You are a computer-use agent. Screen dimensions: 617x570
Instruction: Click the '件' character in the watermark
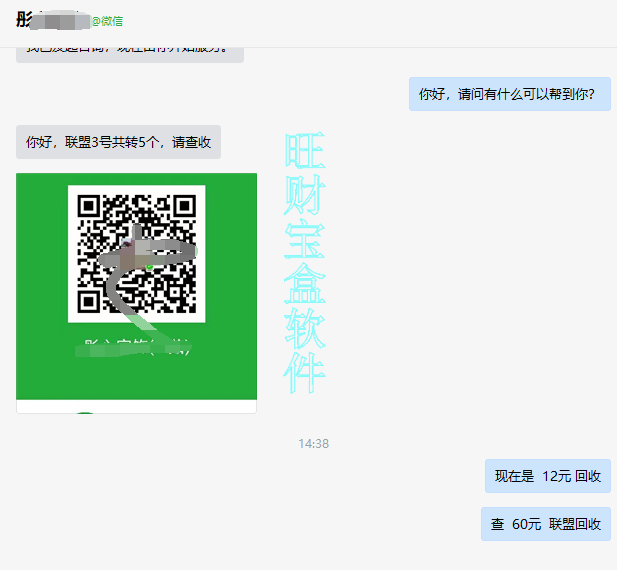tap(304, 374)
